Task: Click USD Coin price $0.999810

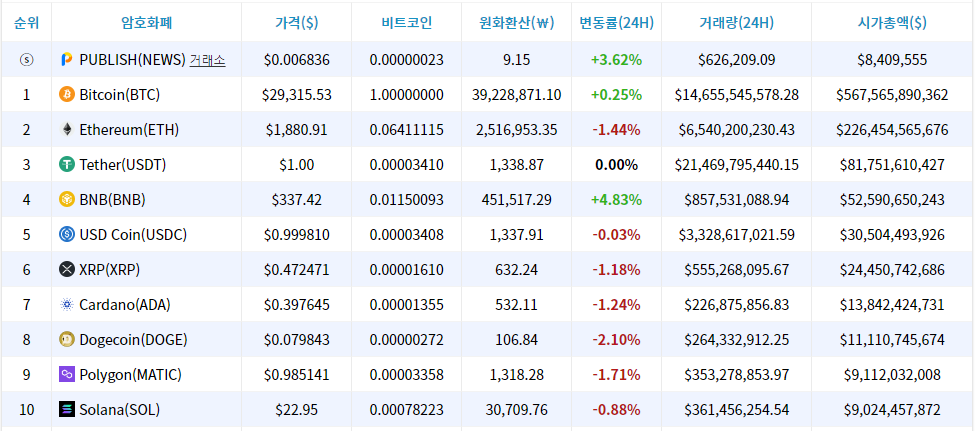Action: 297,234
